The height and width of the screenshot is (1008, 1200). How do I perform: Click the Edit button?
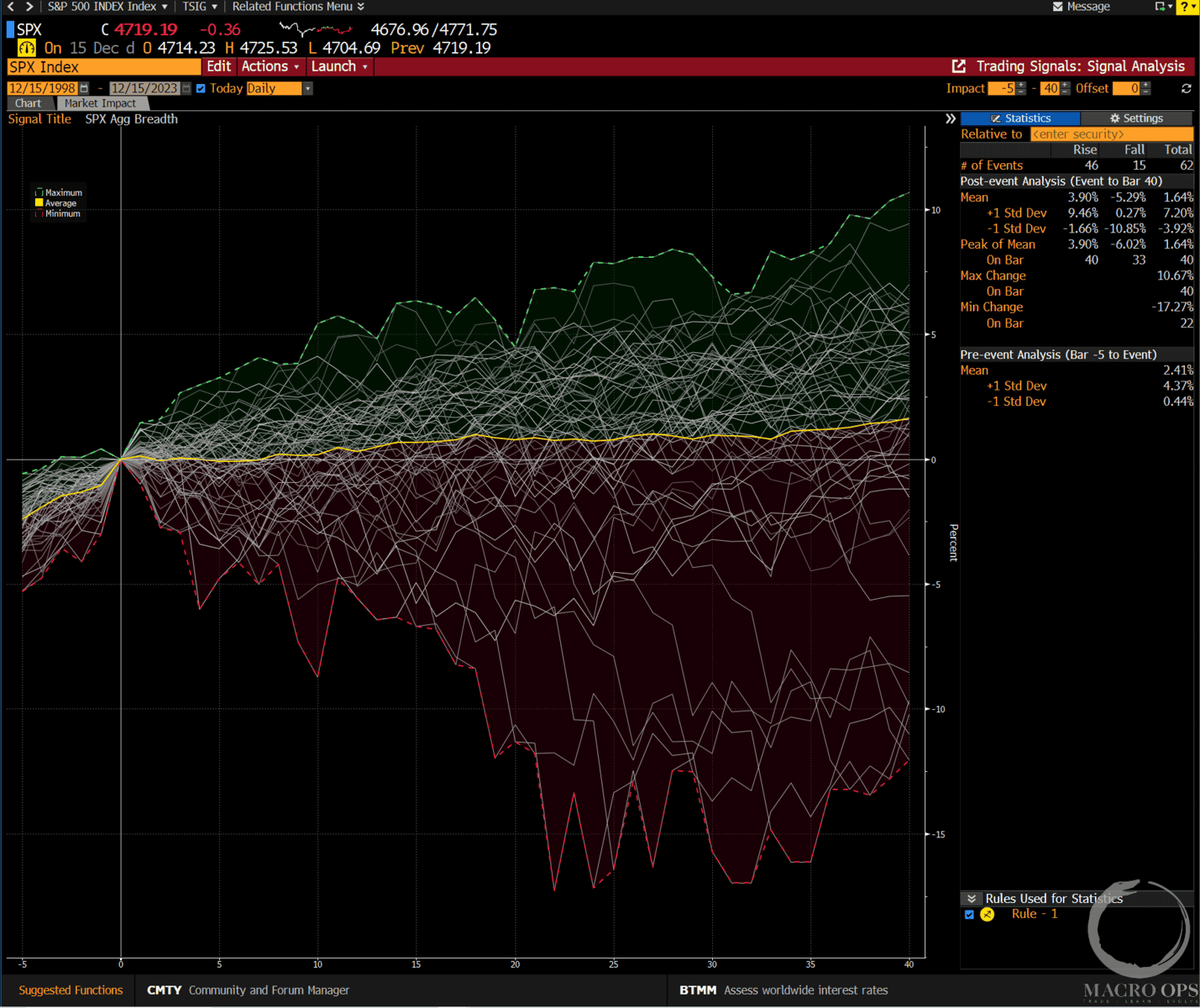tap(218, 67)
